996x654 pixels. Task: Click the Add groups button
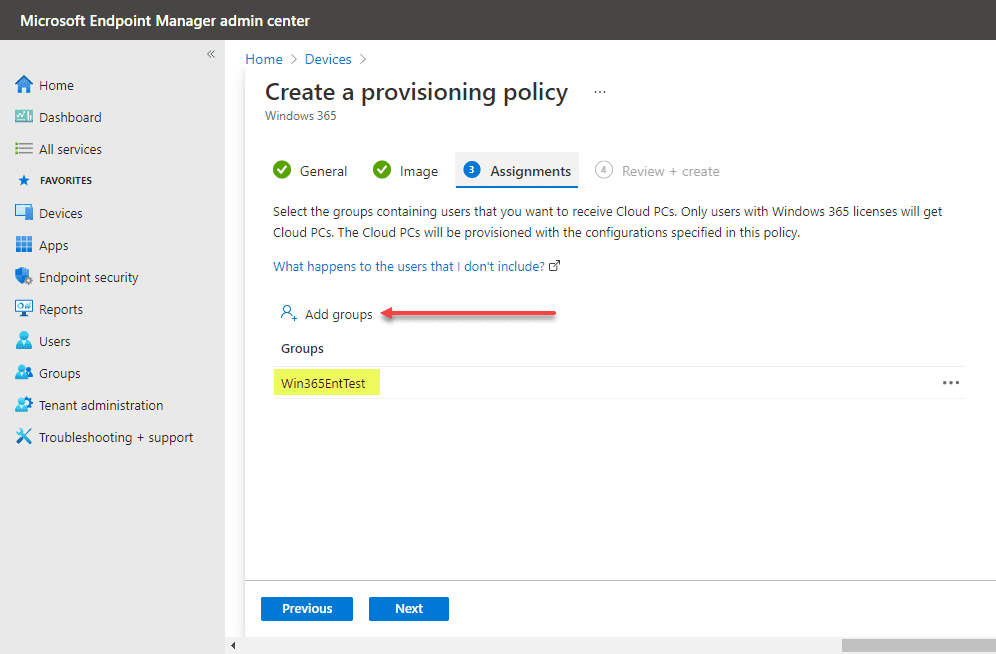tap(327, 314)
